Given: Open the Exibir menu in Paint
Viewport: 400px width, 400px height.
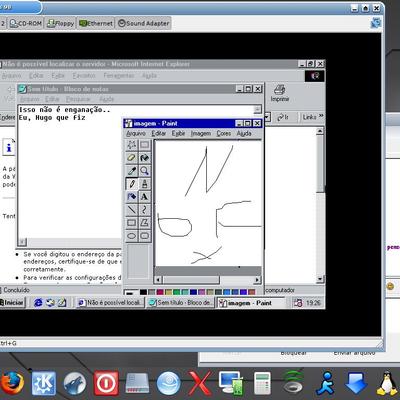Looking at the screenshot, I should pos(178,133).
